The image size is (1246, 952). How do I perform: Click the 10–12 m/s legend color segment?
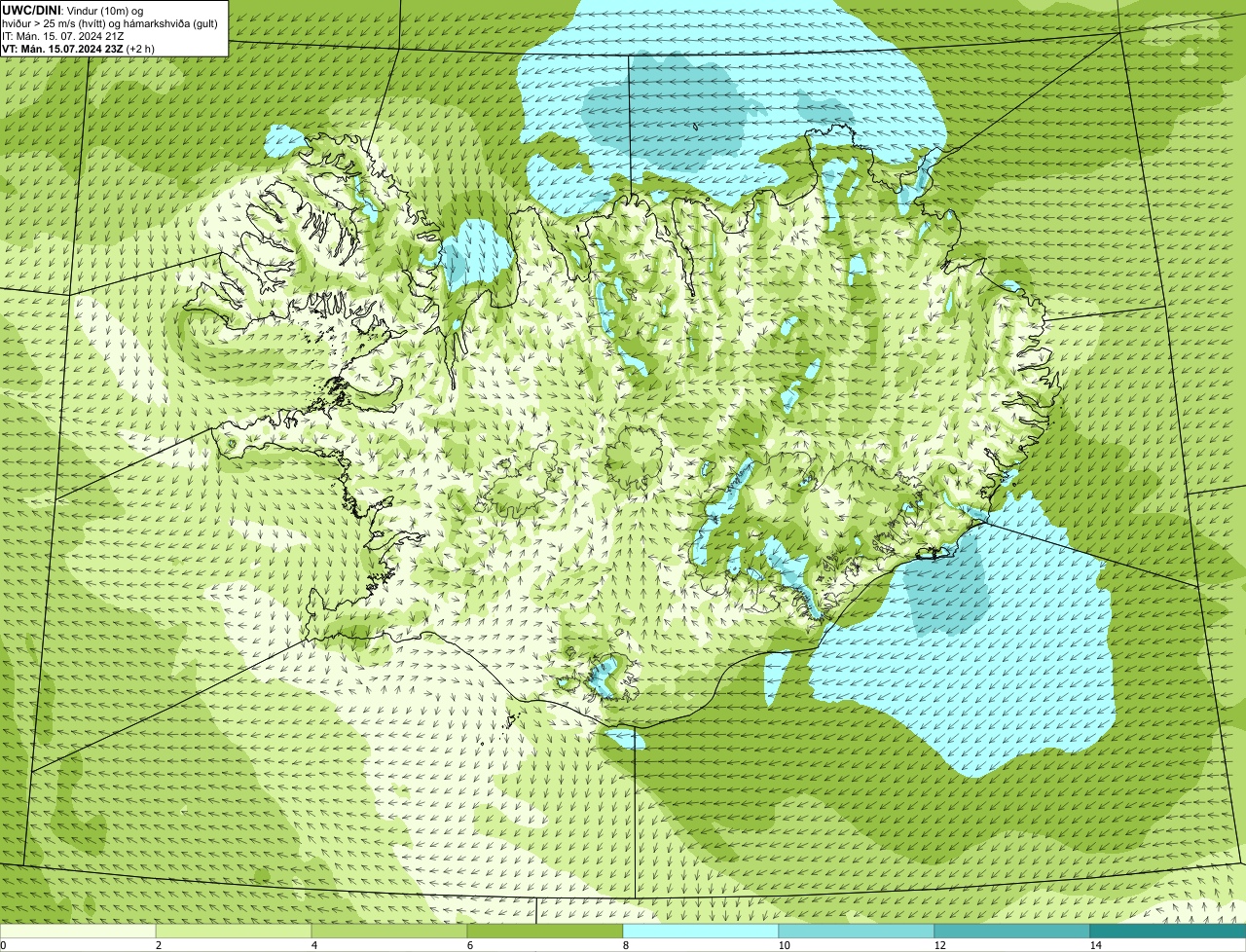(x=857, y=931)
